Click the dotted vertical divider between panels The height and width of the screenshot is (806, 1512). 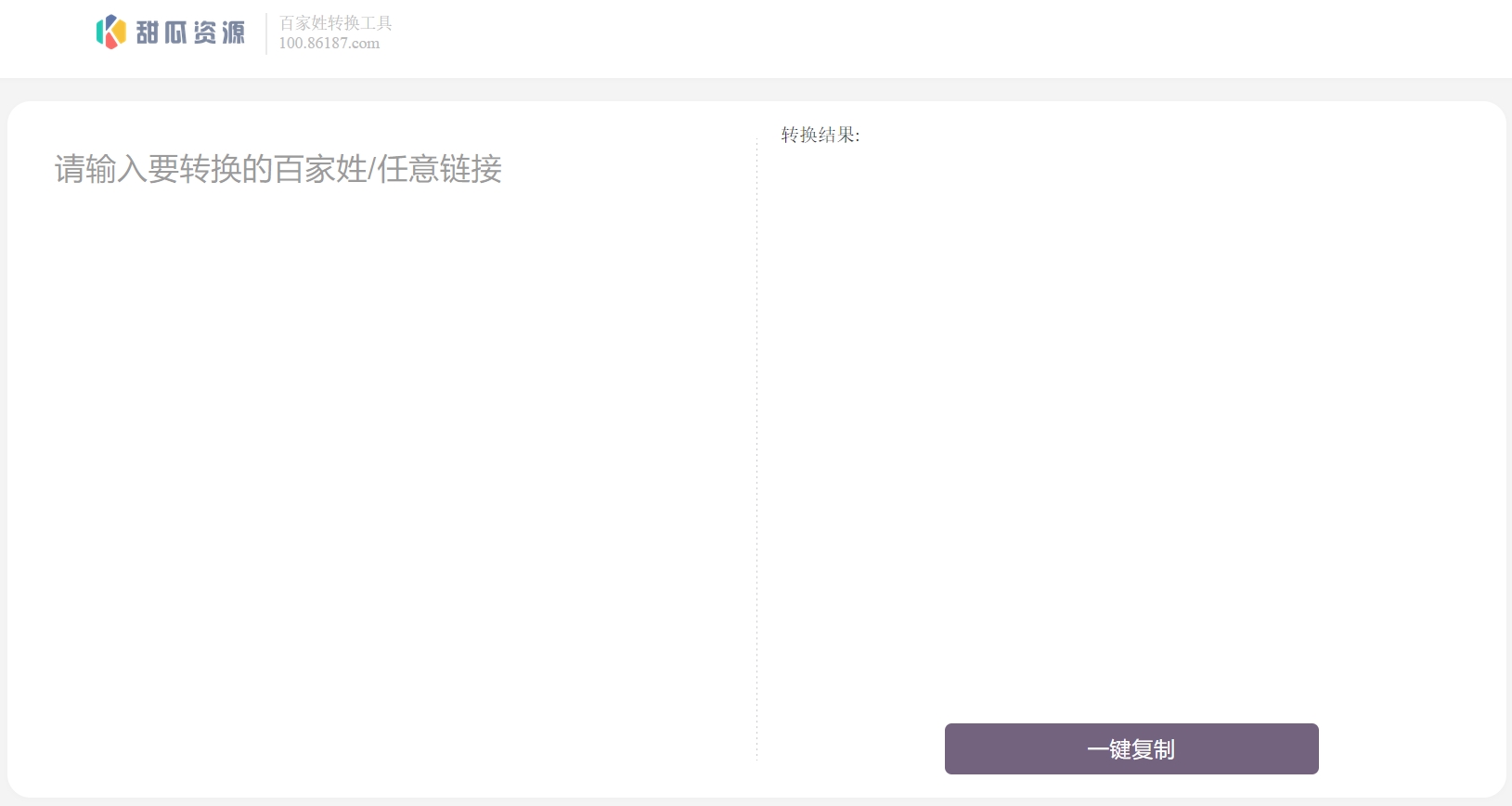pyautogui.click(x=757, y=446)
